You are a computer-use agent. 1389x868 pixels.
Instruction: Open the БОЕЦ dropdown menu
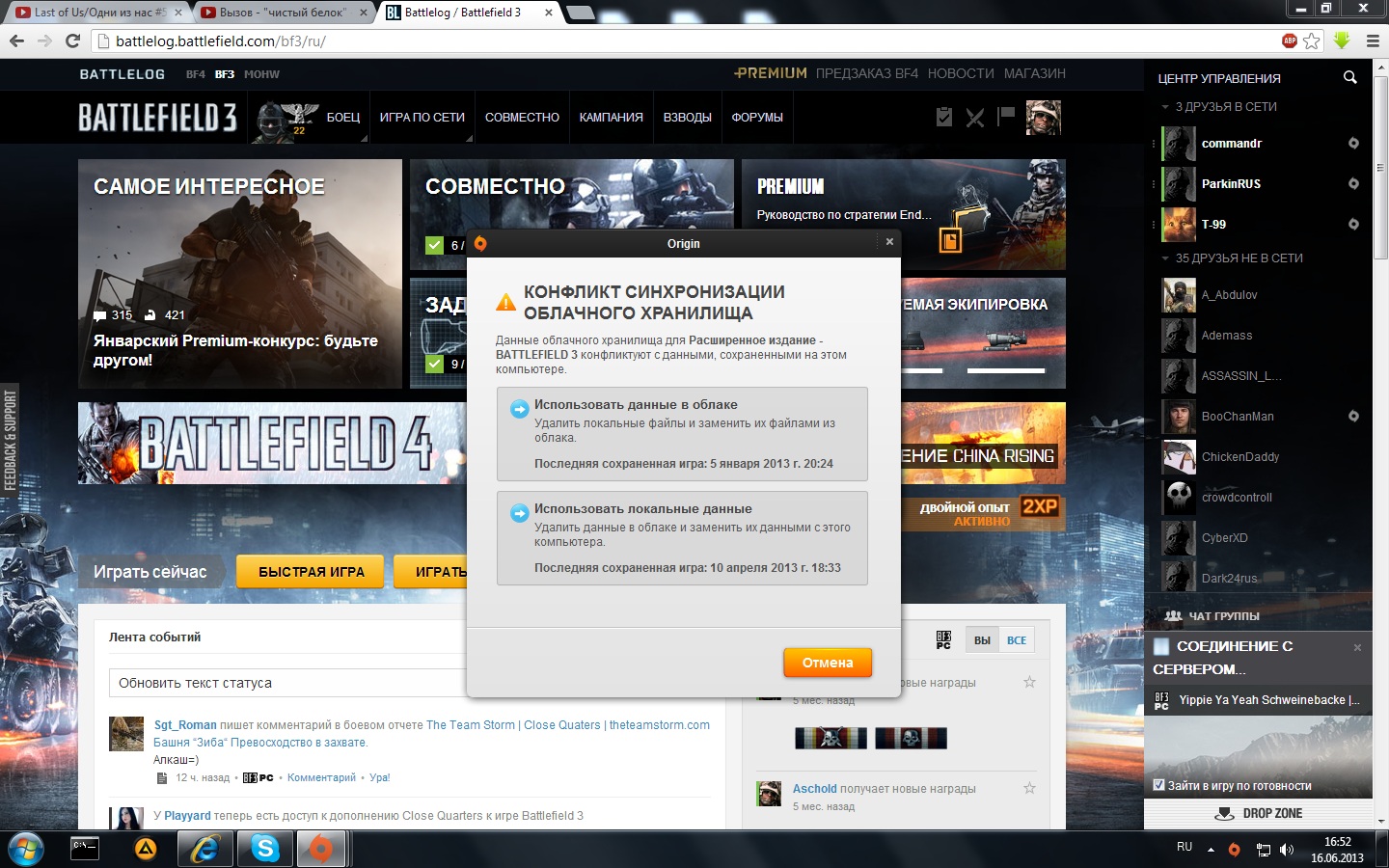click(342, 118)
